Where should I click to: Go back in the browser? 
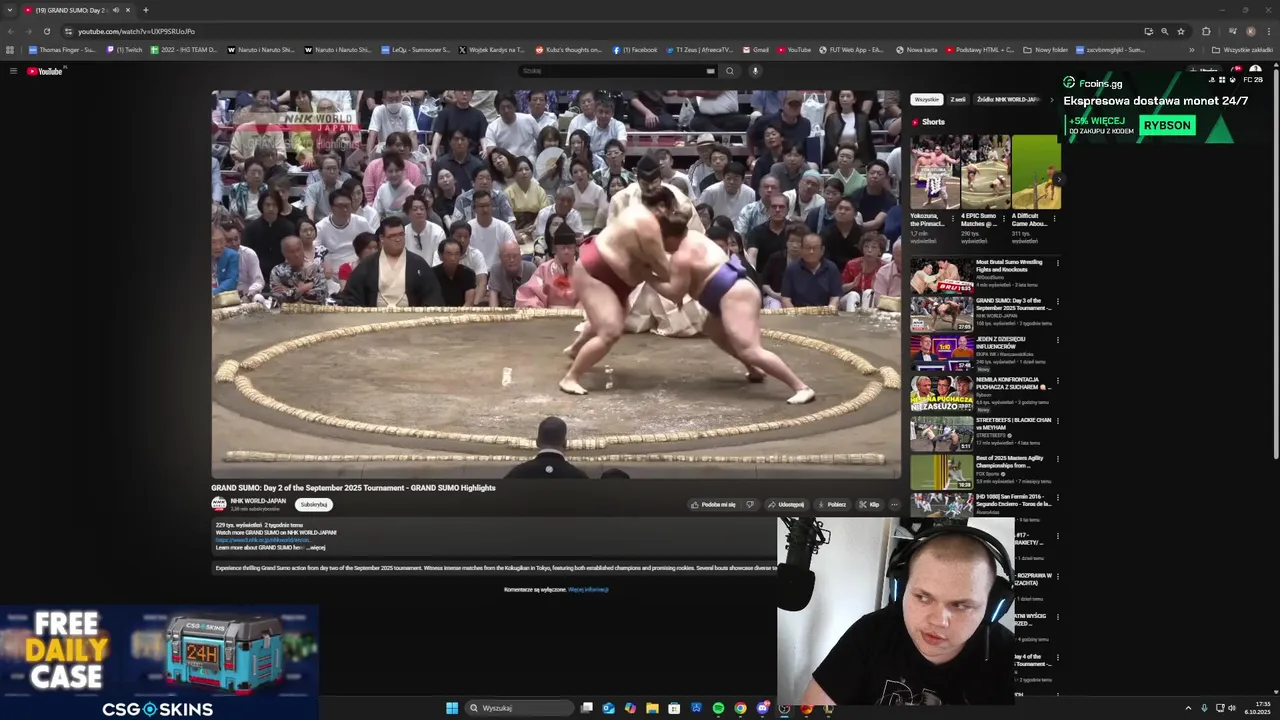point(10,31)
